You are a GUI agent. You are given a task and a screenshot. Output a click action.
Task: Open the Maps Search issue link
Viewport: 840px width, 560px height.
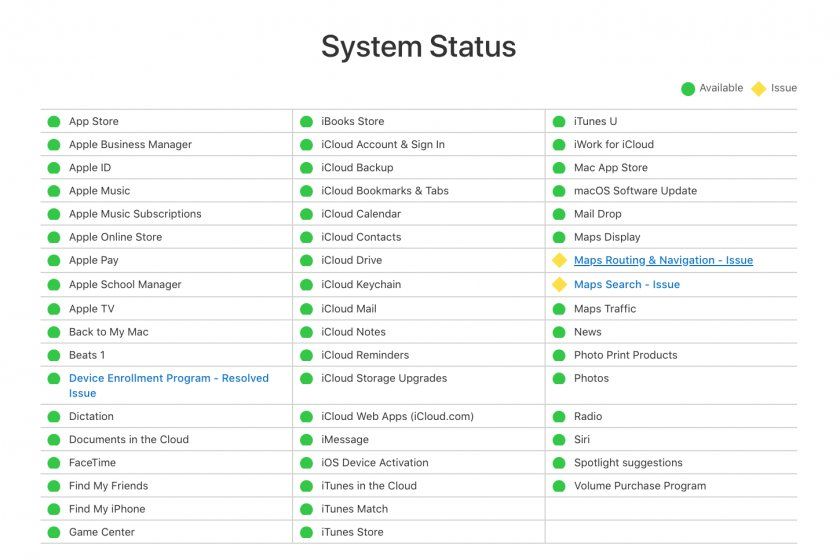click(627, 285)
